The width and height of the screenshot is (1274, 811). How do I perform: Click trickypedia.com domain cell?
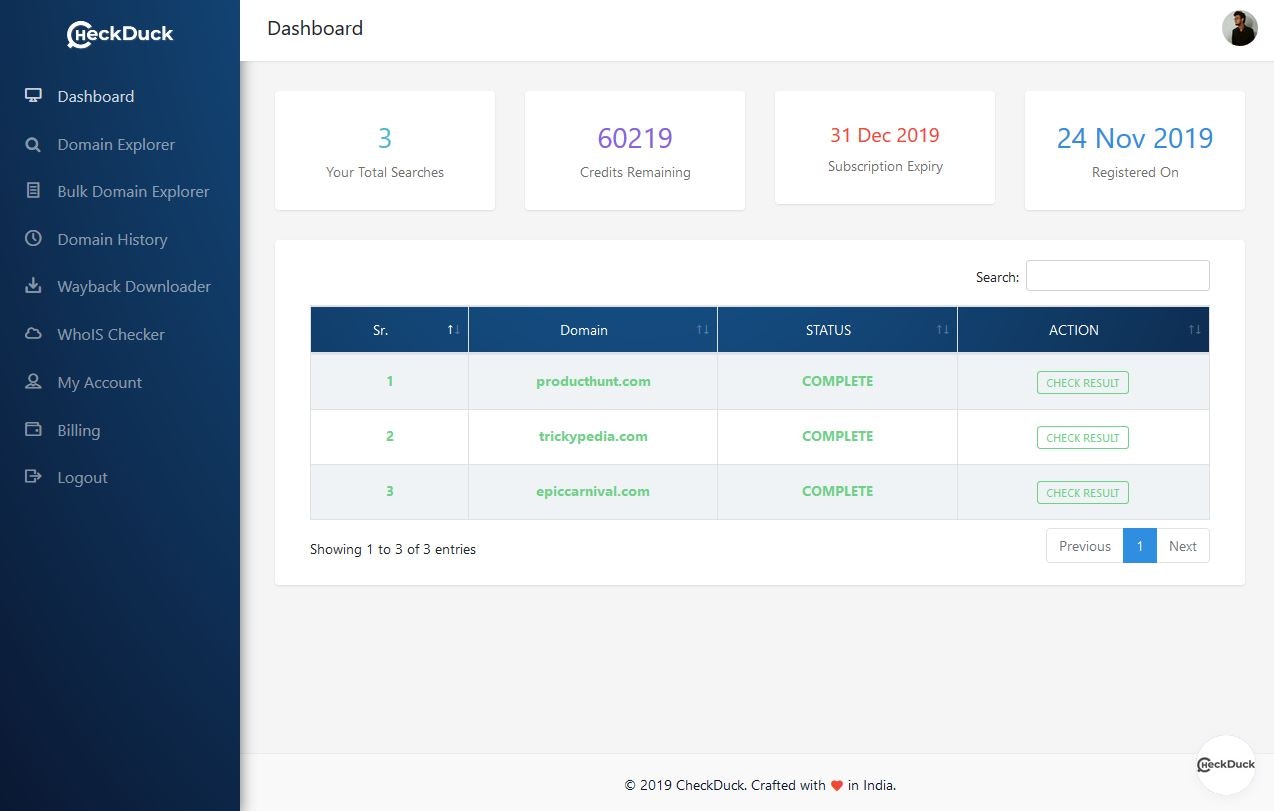[593, 436]
